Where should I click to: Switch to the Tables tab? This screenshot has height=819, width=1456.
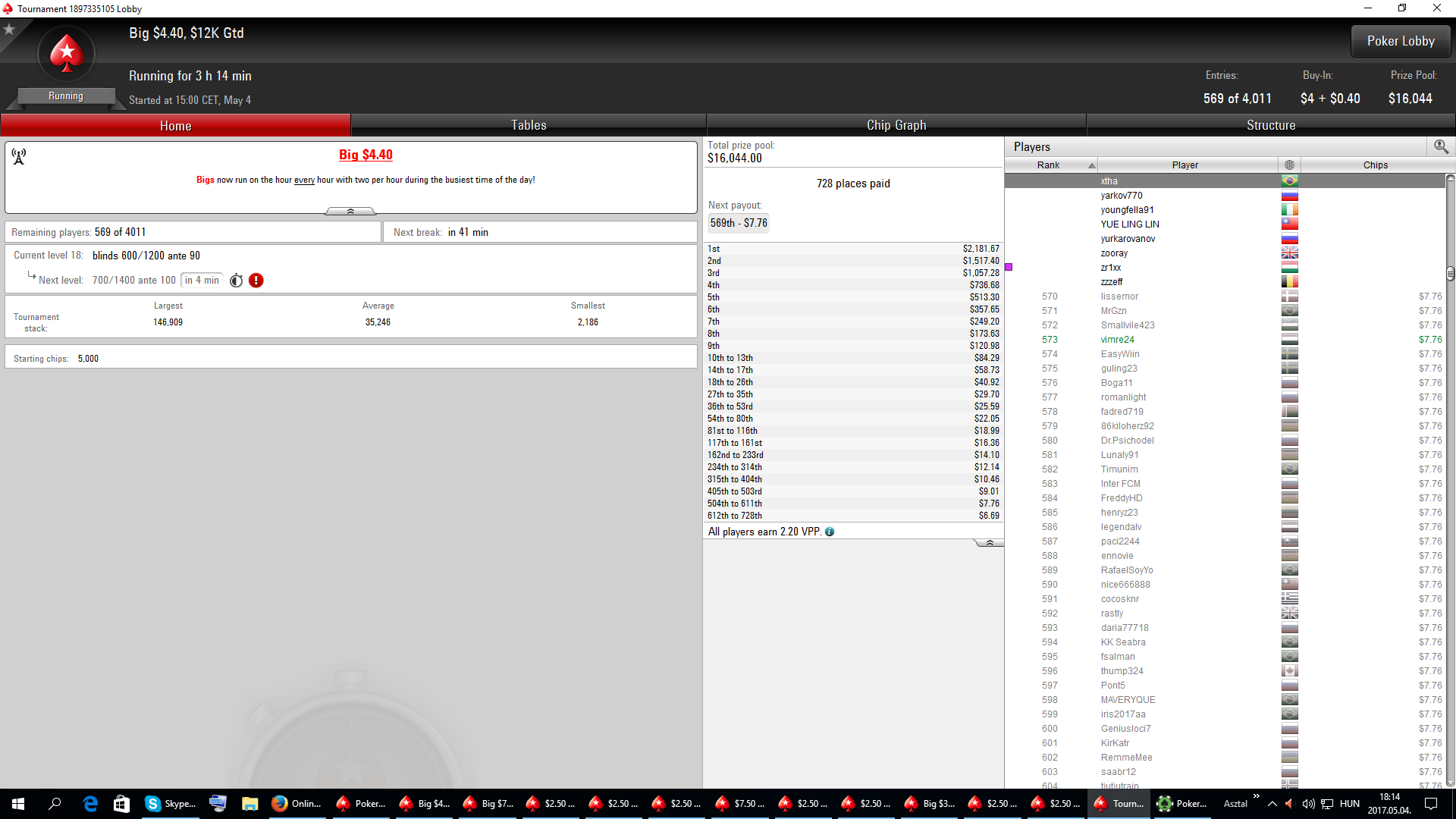pos(529,125)
